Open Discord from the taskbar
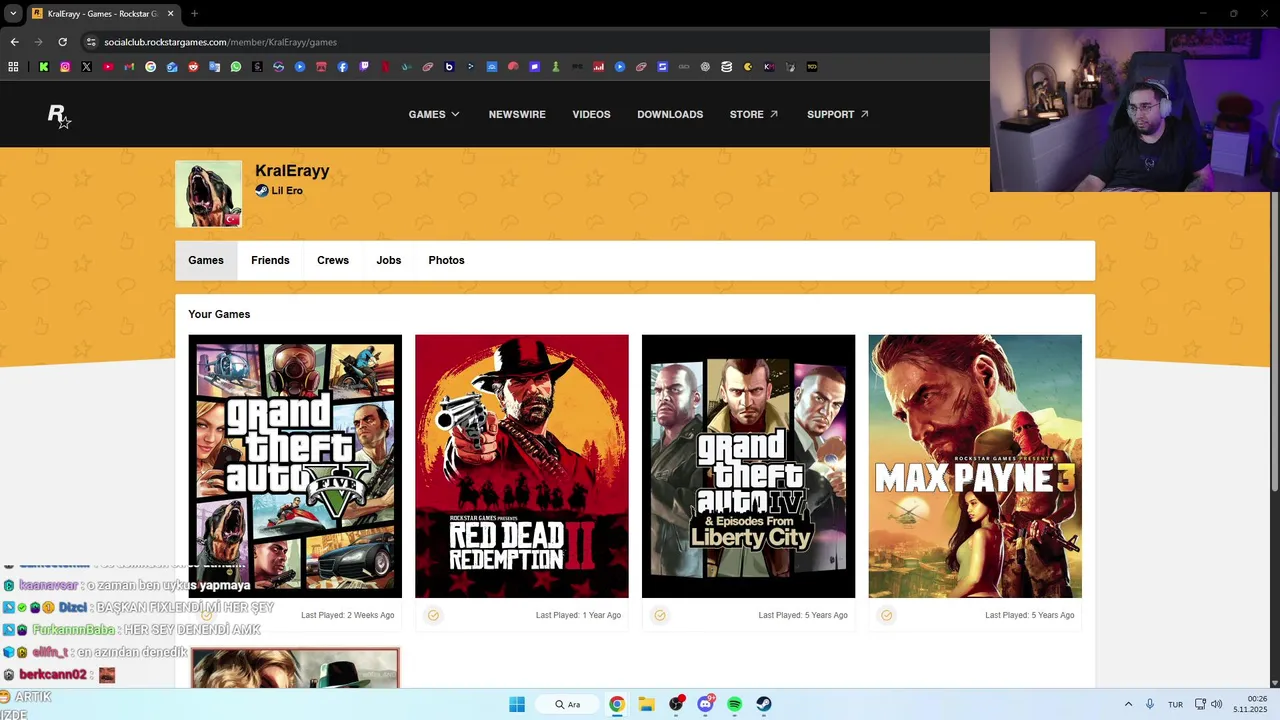The height and width of the screenshot is (720, 1280). (706, 704)
